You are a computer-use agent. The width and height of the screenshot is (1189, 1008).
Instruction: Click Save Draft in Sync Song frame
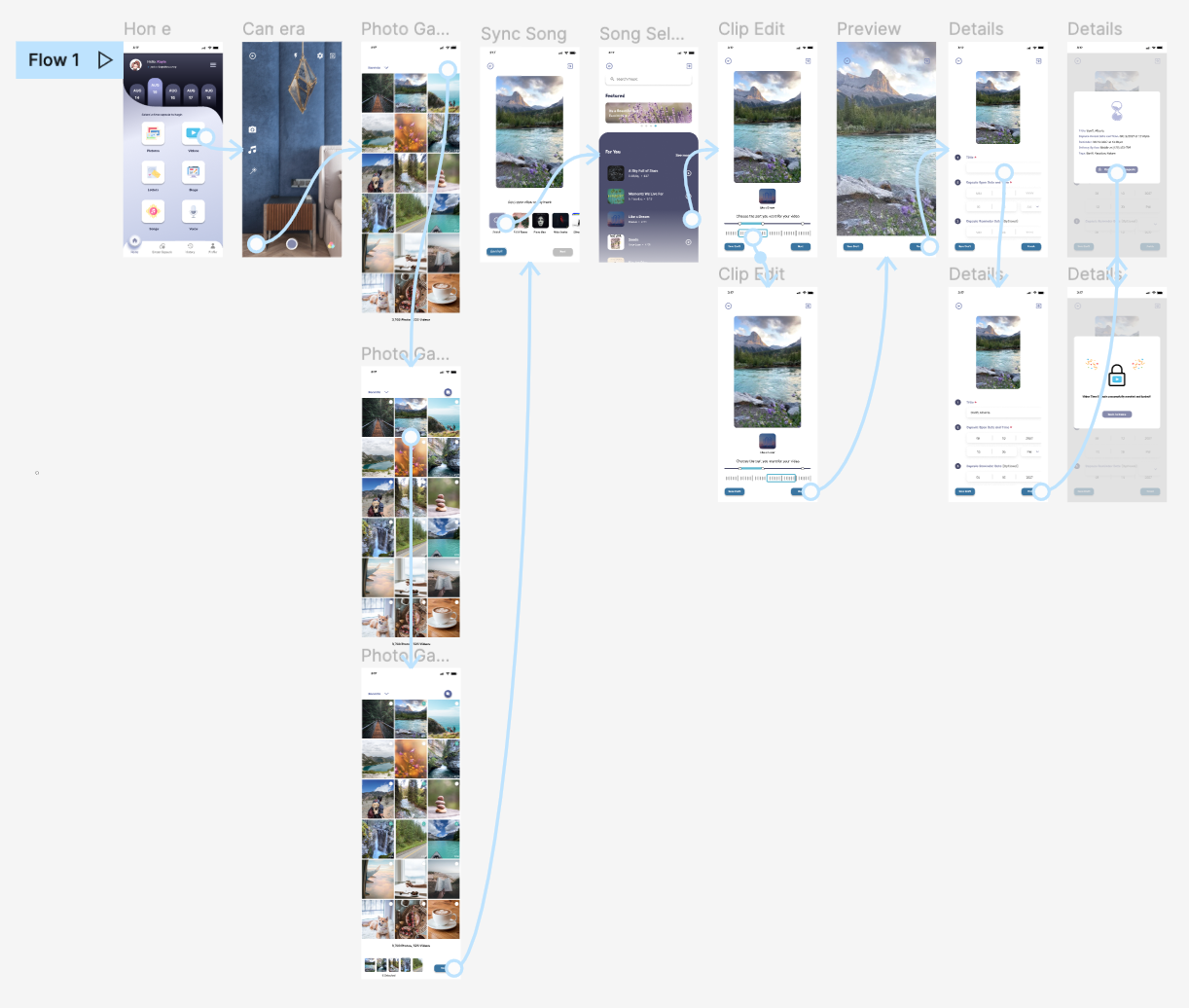[496, 252]
